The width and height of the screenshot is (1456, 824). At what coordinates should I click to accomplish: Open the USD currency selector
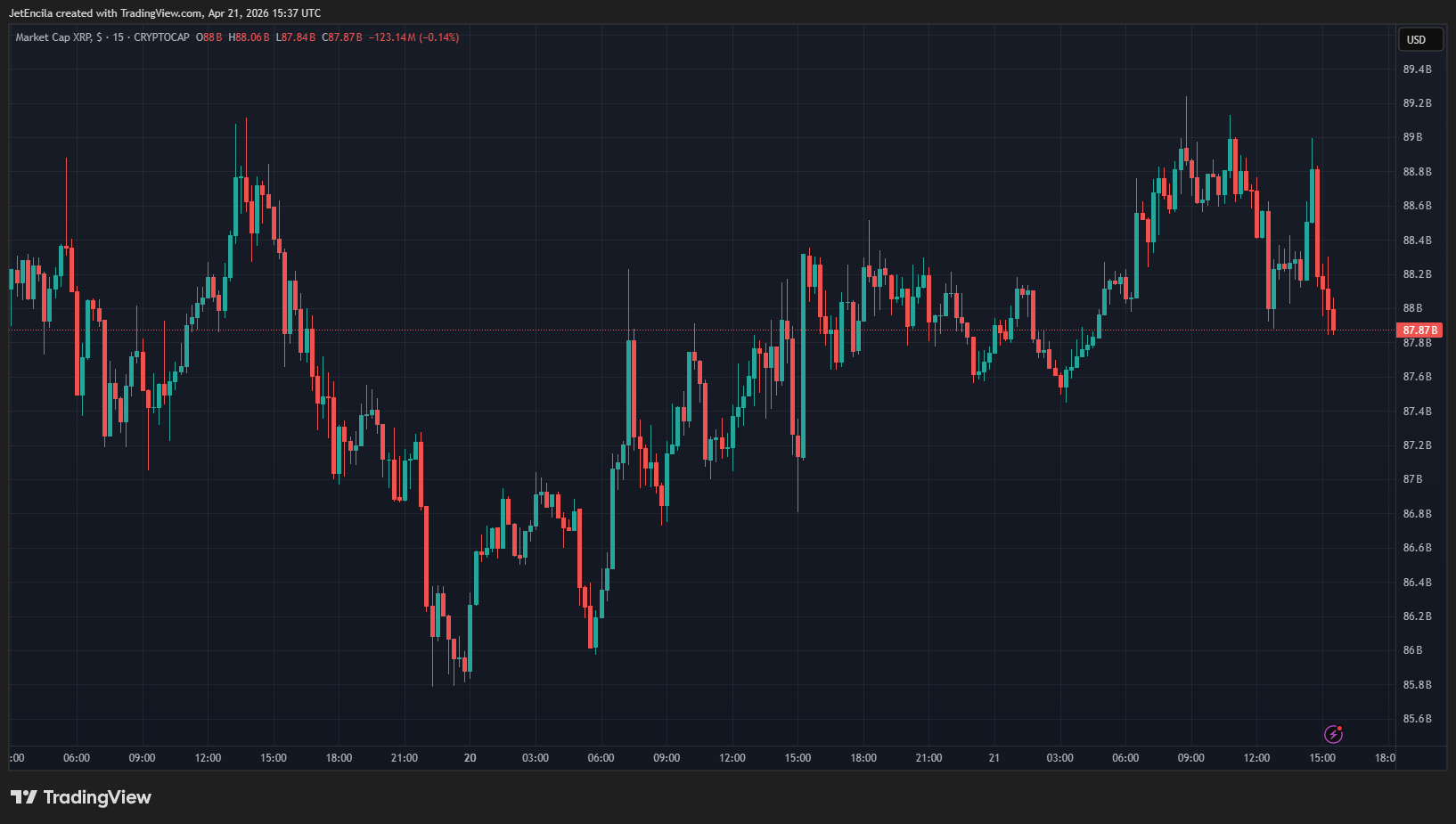click(1417, 39)
